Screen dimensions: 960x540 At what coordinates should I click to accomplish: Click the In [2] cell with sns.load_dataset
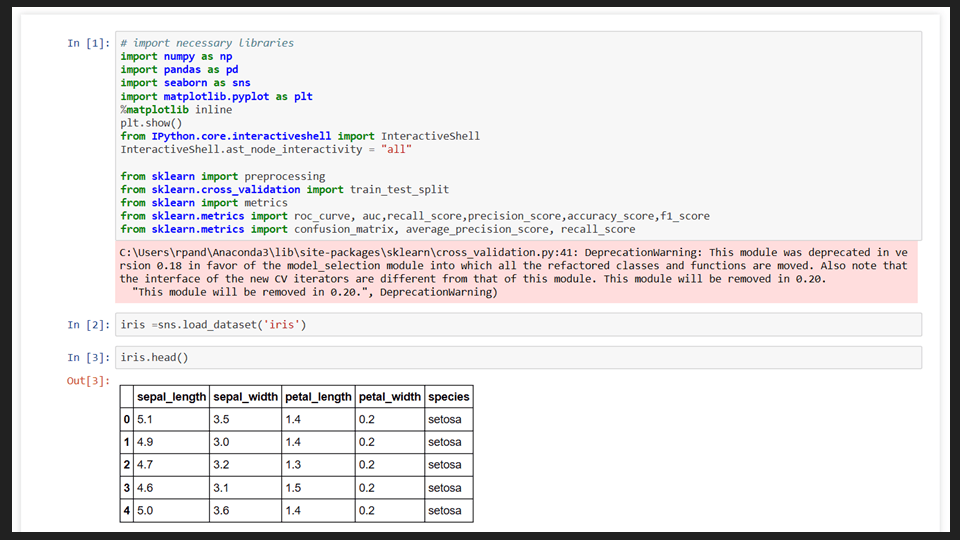[518, 324]
